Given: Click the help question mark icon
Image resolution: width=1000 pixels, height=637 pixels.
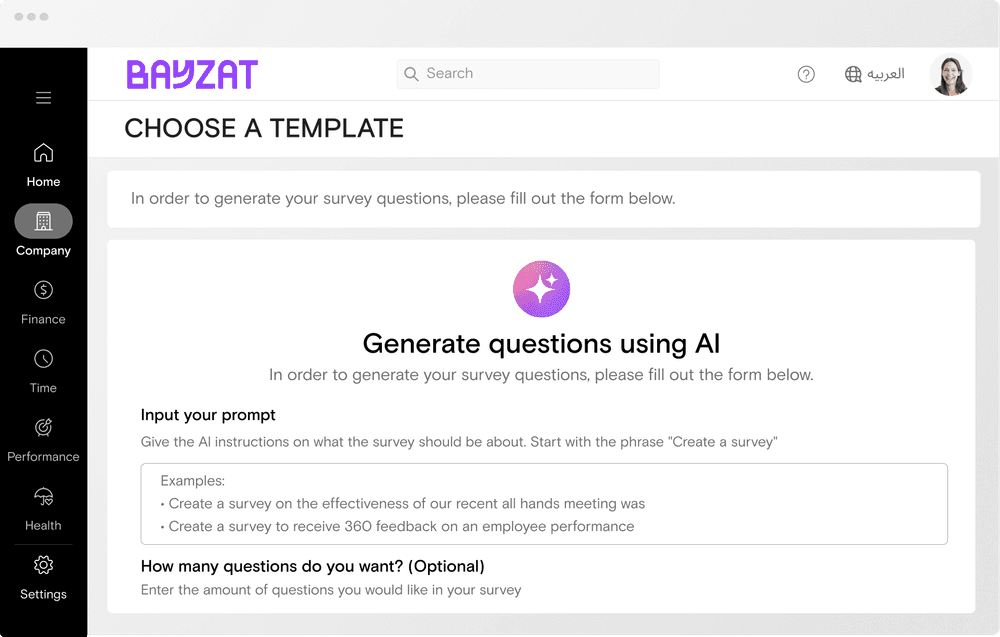Looking at the screenshot, I should tap(806, 74).
